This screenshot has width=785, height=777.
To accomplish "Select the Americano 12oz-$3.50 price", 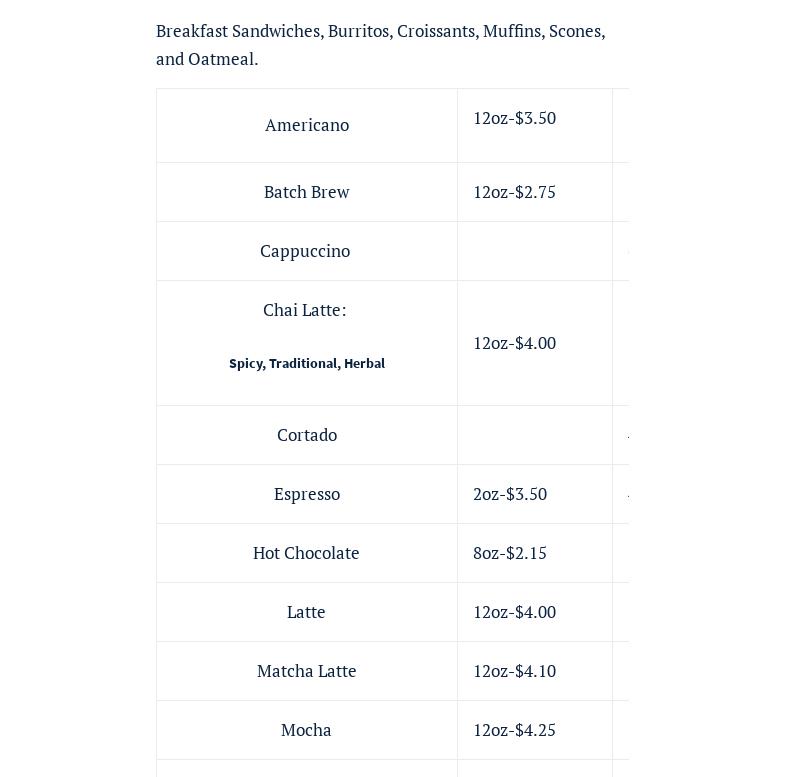I will [514, 118].
